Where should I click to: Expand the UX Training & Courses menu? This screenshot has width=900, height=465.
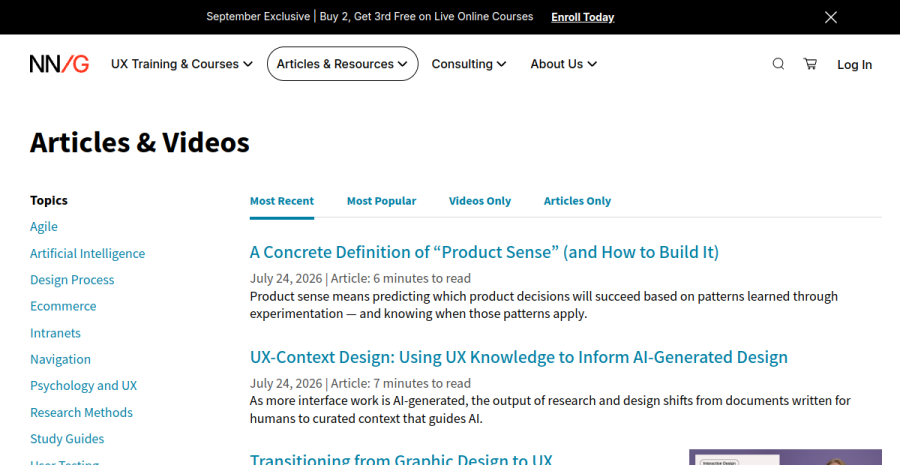(182, 64)
